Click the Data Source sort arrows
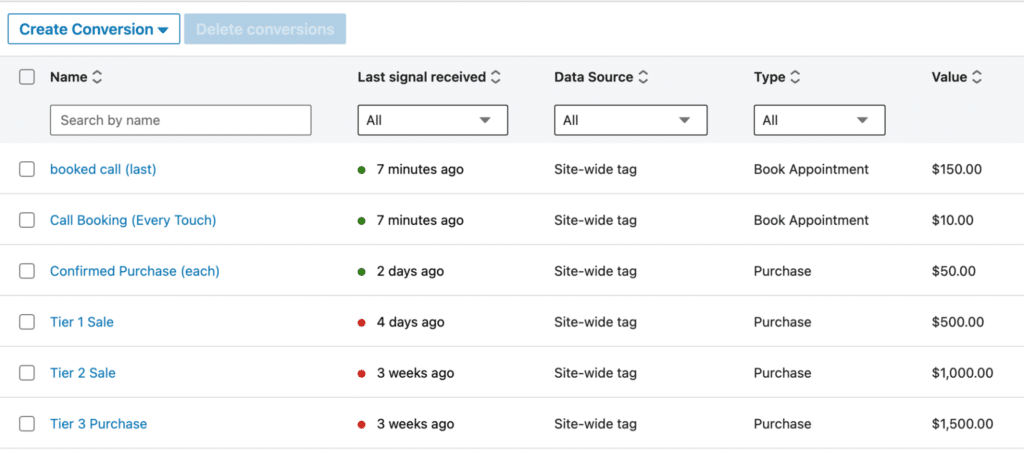Image resolution: width=1024 pixels, height=453 pixels. [643, 77]
